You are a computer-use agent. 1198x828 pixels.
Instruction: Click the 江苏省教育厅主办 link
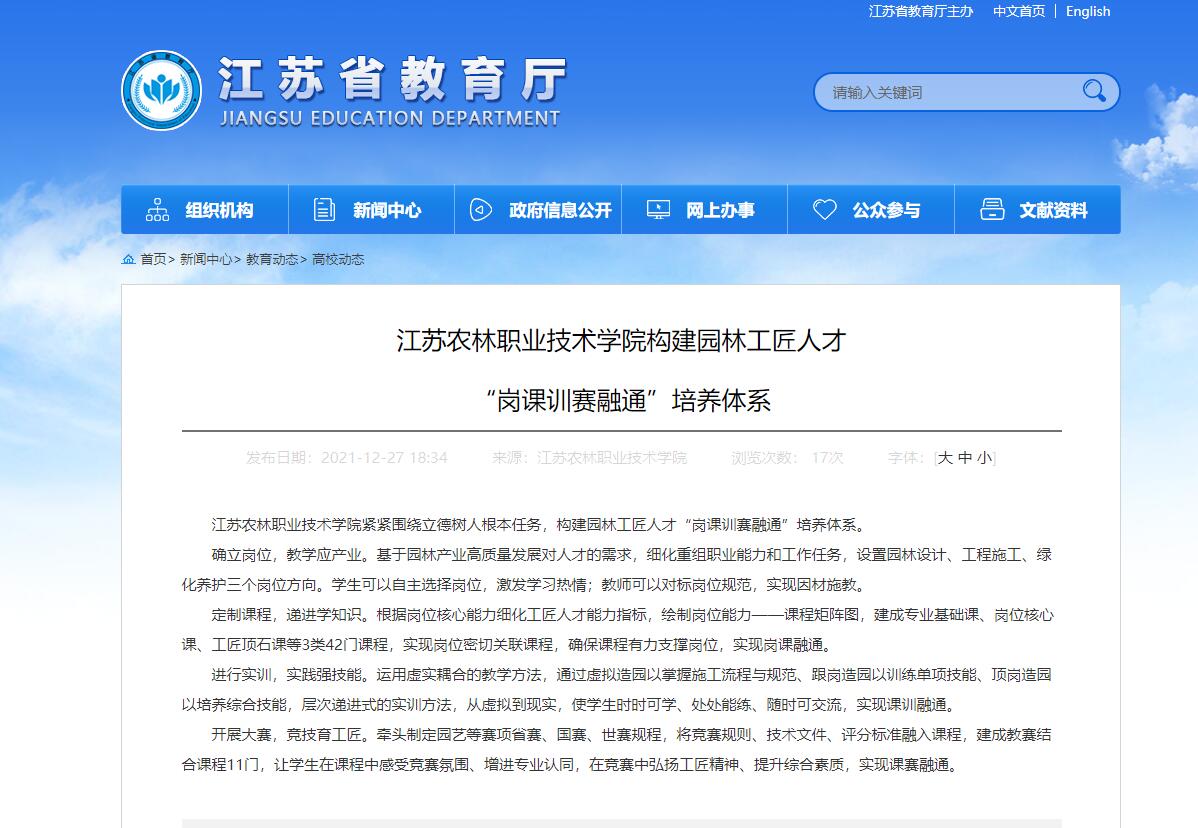click(921, 11)
